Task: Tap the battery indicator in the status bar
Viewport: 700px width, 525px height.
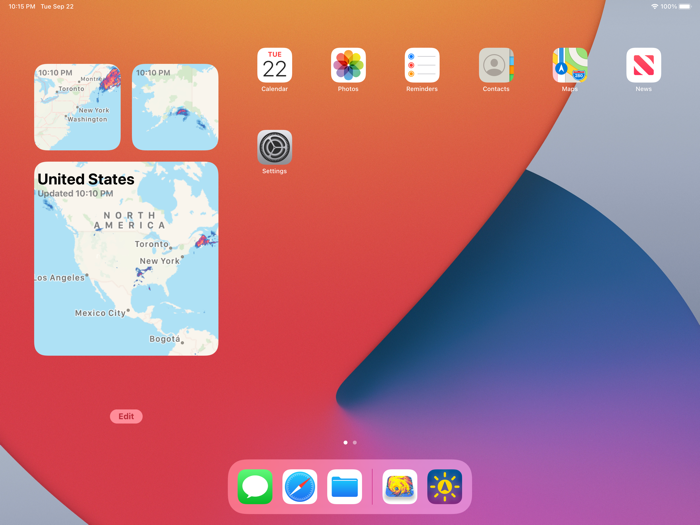Action: click(685, 6)
